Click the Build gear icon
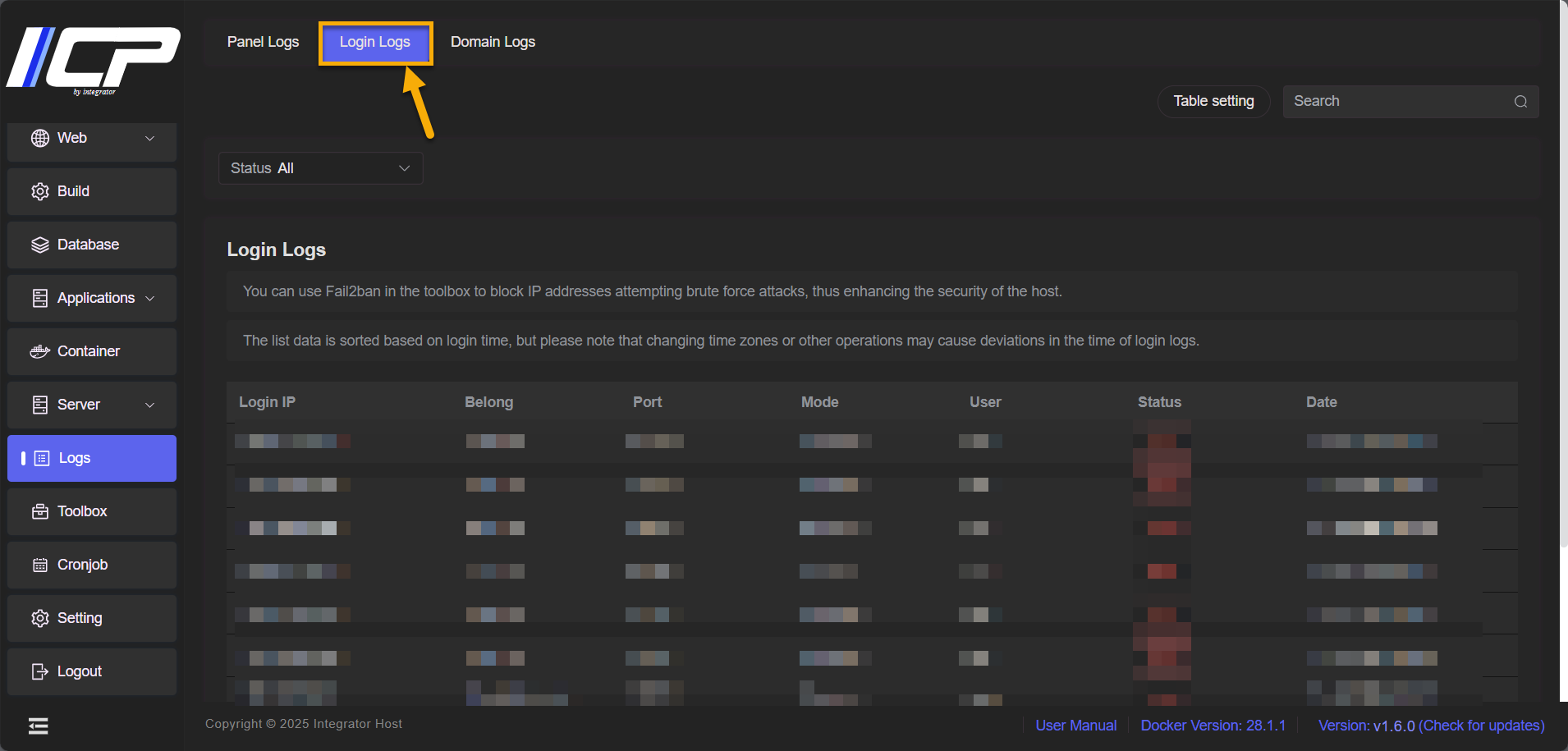 click(x=40, y=191)
